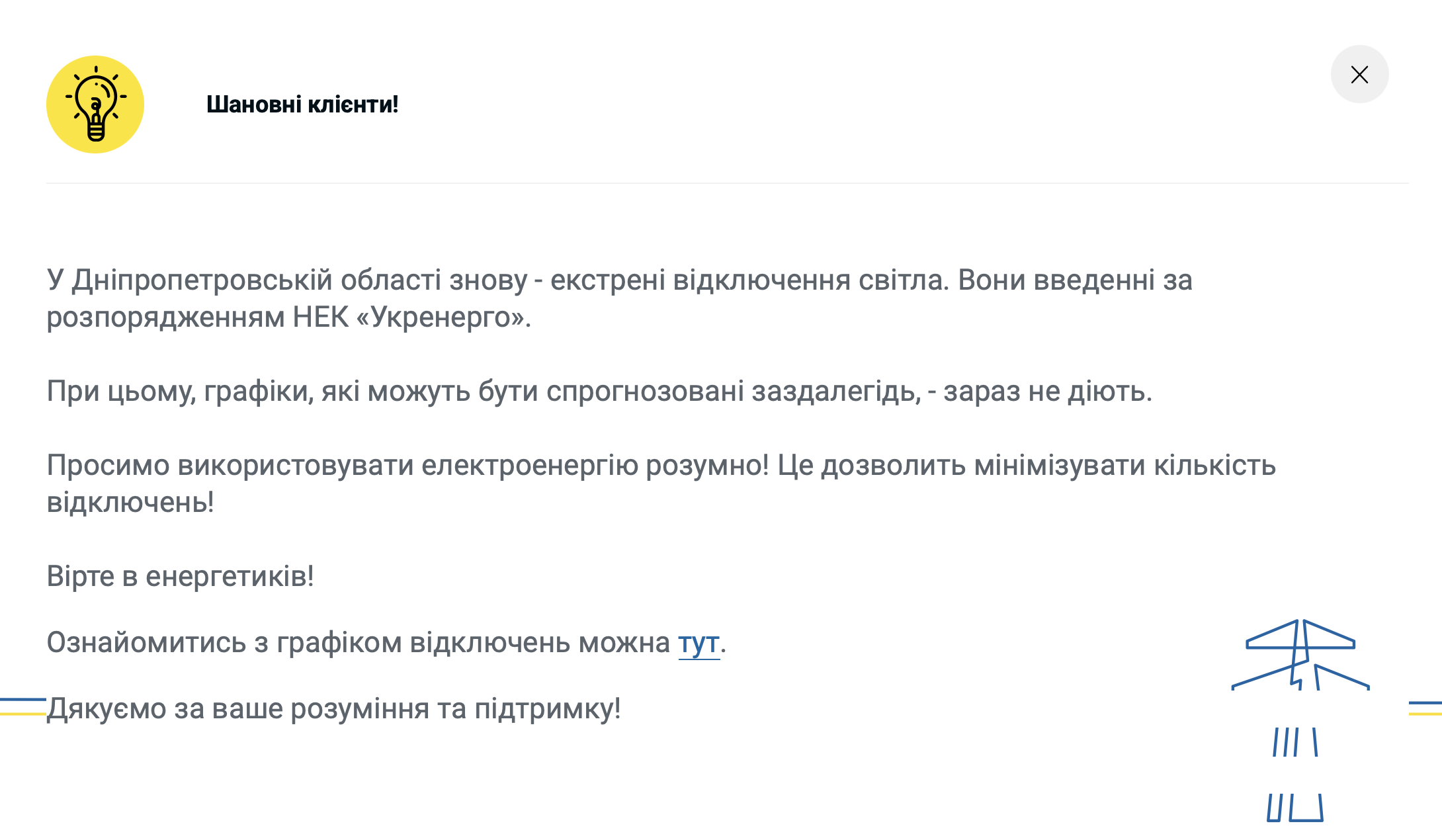The image size is (1442, 840).
Task: Click the blue-yellow stripe on the right edge
Action: click(1425, 708)
